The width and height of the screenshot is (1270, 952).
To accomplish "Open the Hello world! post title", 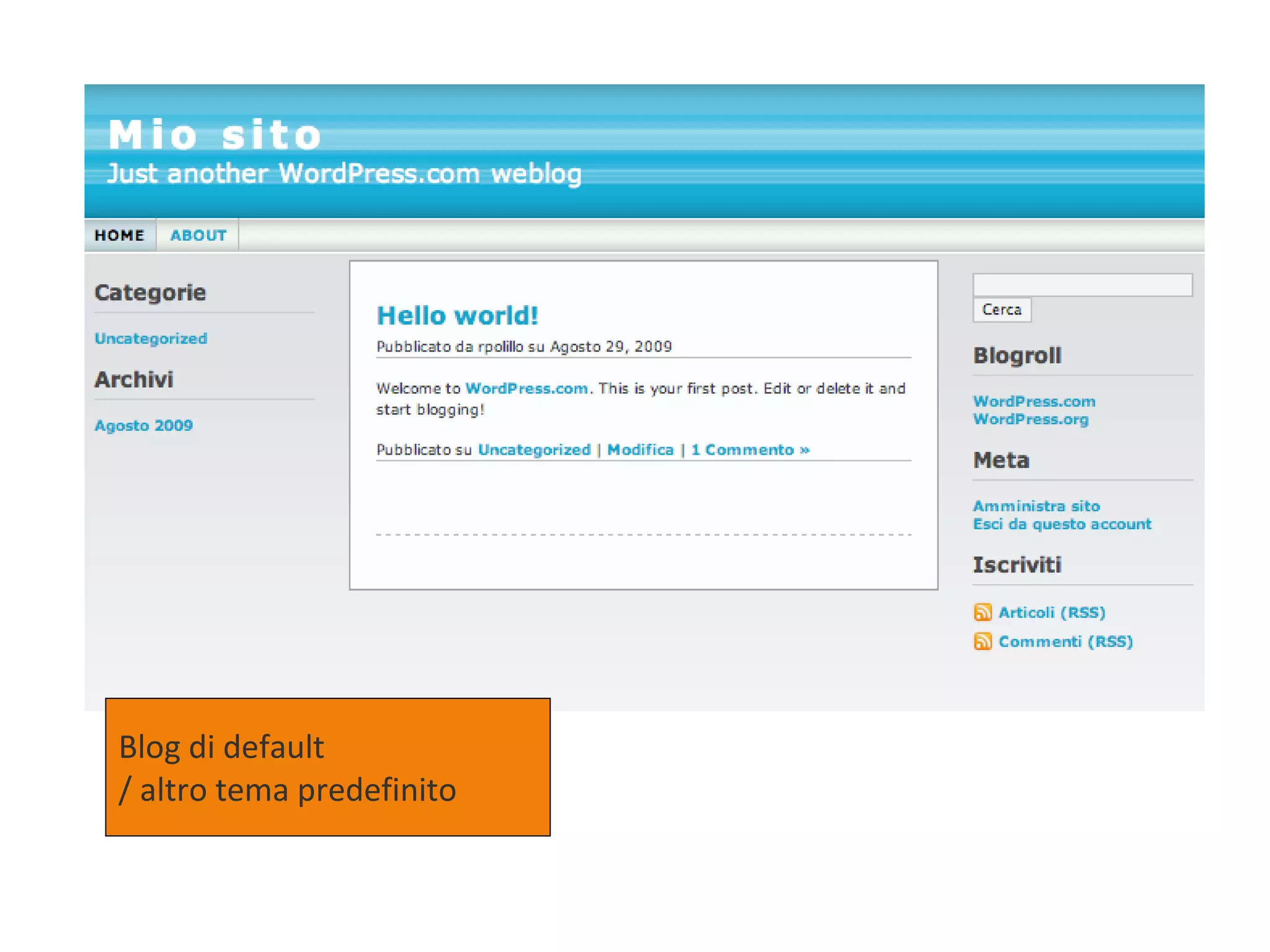I will point(457,316).
